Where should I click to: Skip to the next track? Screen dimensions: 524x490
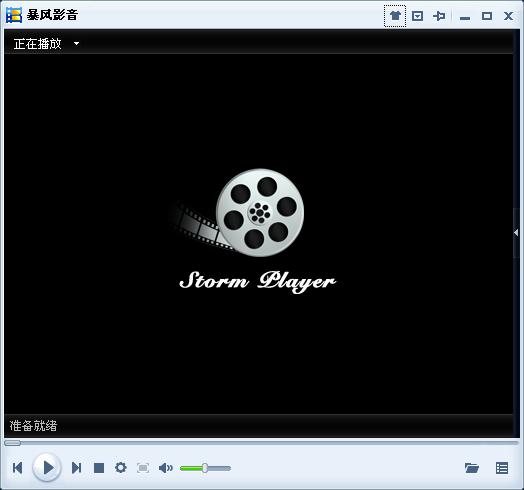pyautogui.click(x=77, y=468)
